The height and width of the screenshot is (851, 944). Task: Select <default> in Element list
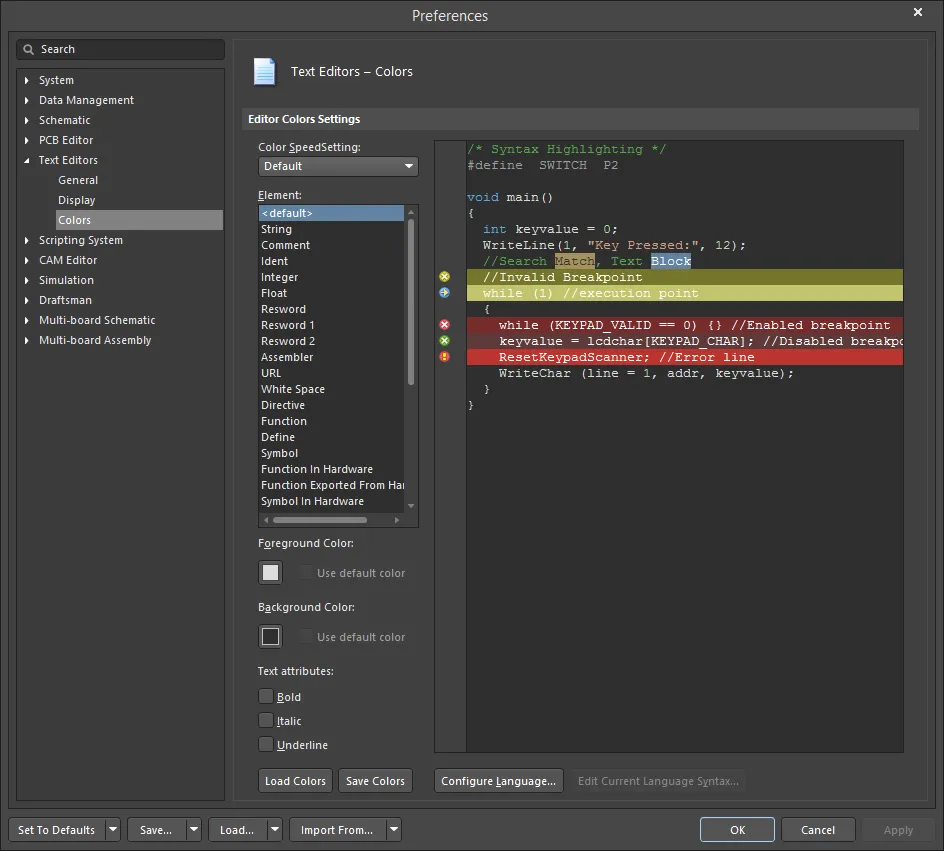(331, 213)
